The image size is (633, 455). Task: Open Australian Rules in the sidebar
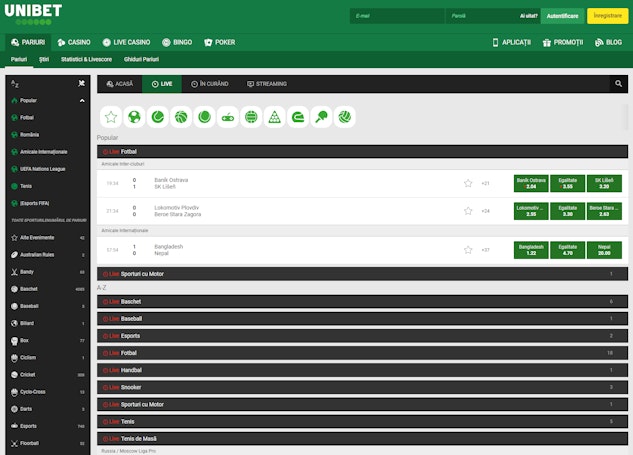click(48, 255)
